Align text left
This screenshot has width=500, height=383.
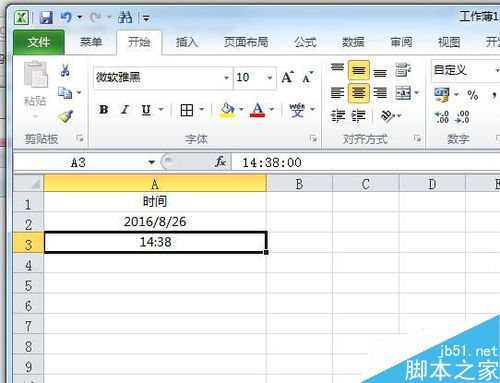(x=337, y=93)
